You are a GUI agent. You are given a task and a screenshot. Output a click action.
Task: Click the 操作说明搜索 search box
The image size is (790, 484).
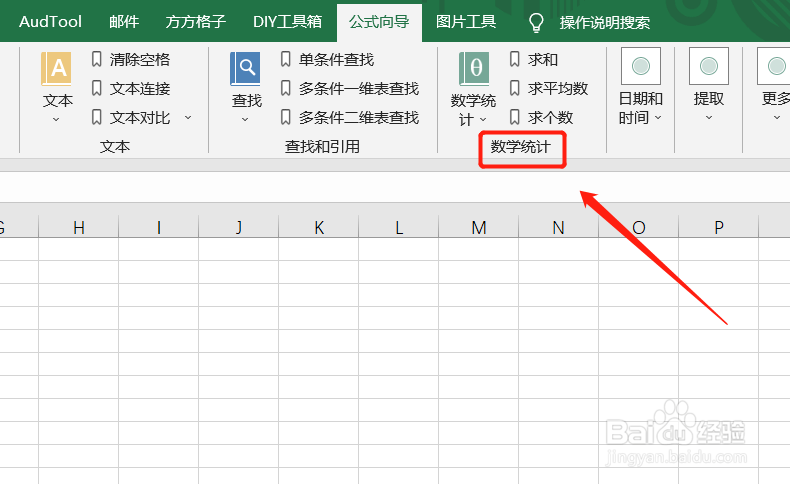[x=605, y=22]
